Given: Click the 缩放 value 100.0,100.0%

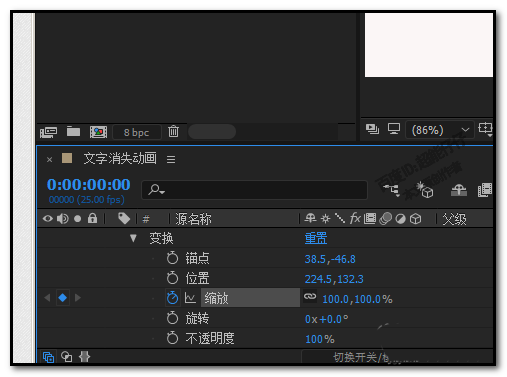Looking at the screenshot, I should click(357, 299).
